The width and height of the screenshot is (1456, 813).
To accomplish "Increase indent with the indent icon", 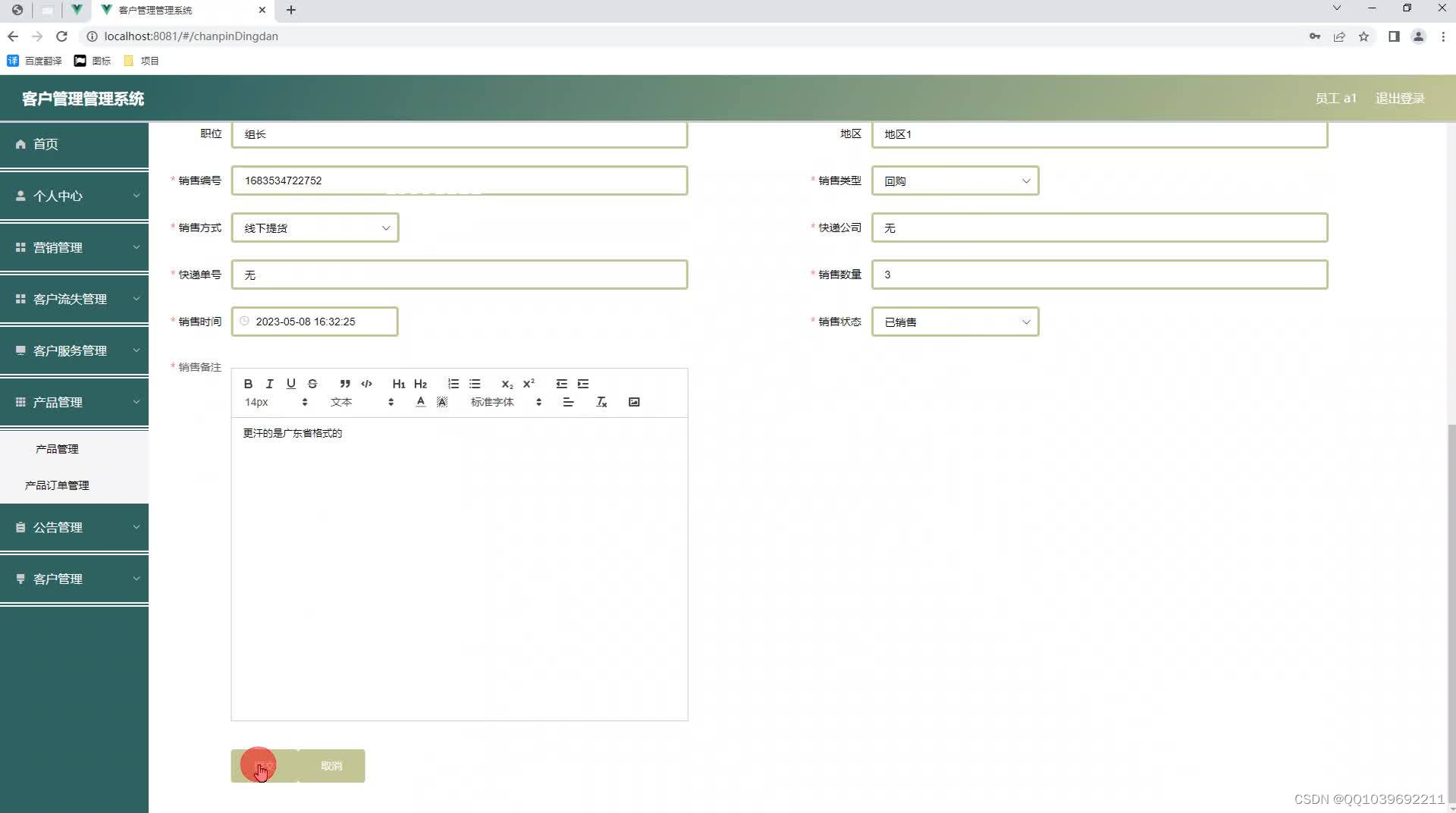I will coord(583,384).
